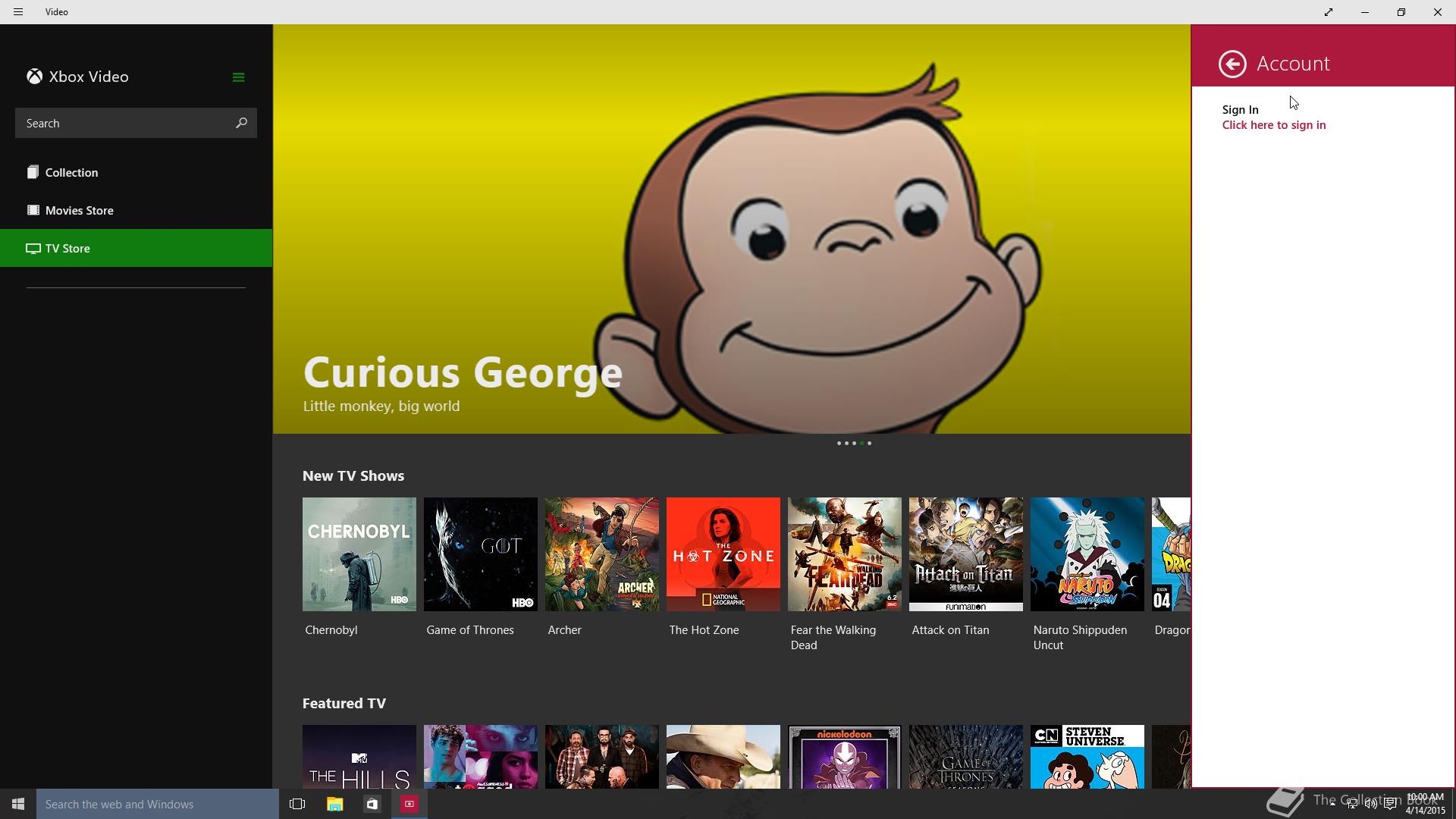
Task: Open The Hot Zone poster
Action: click(723, 554)
